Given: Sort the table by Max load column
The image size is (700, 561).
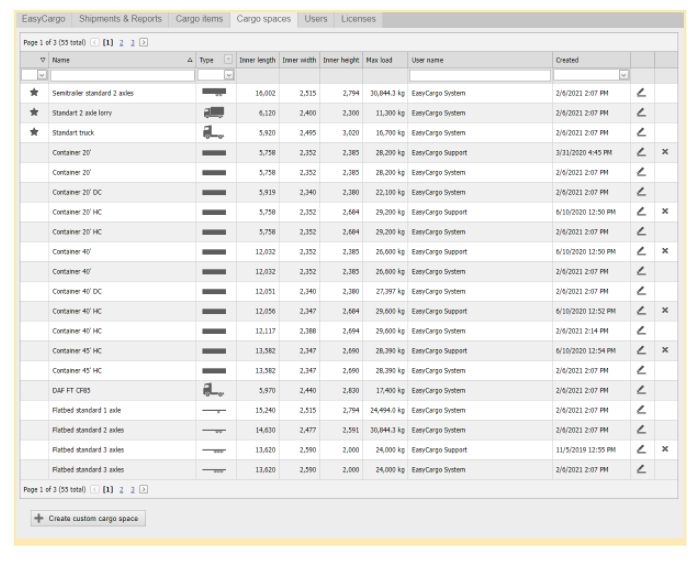Looking at the screenshot, I should (x=379, y=60).
